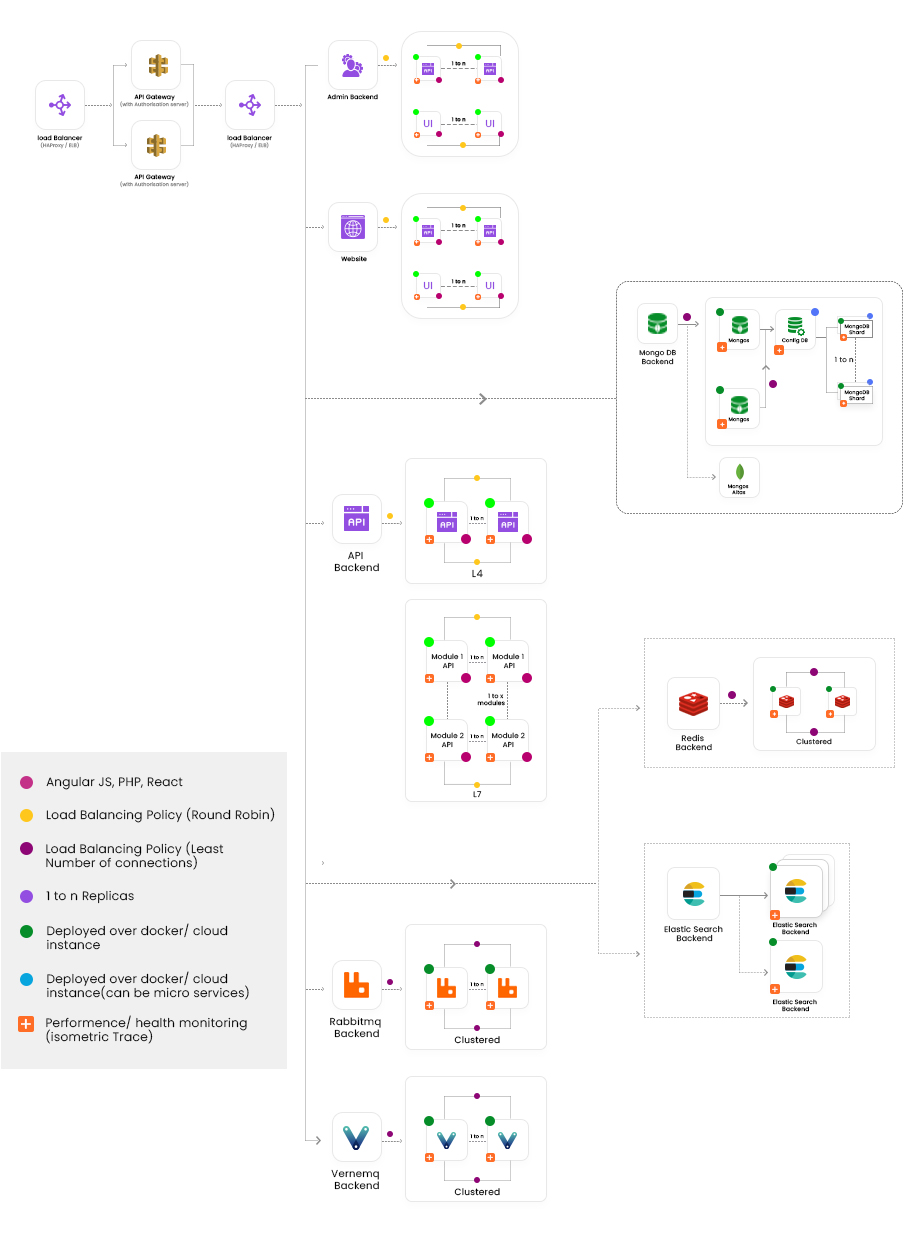The width and height of the screenshot is (905, 1250).
Task: Open the Vernemq Backend icon
Action: coord(357,1137)
